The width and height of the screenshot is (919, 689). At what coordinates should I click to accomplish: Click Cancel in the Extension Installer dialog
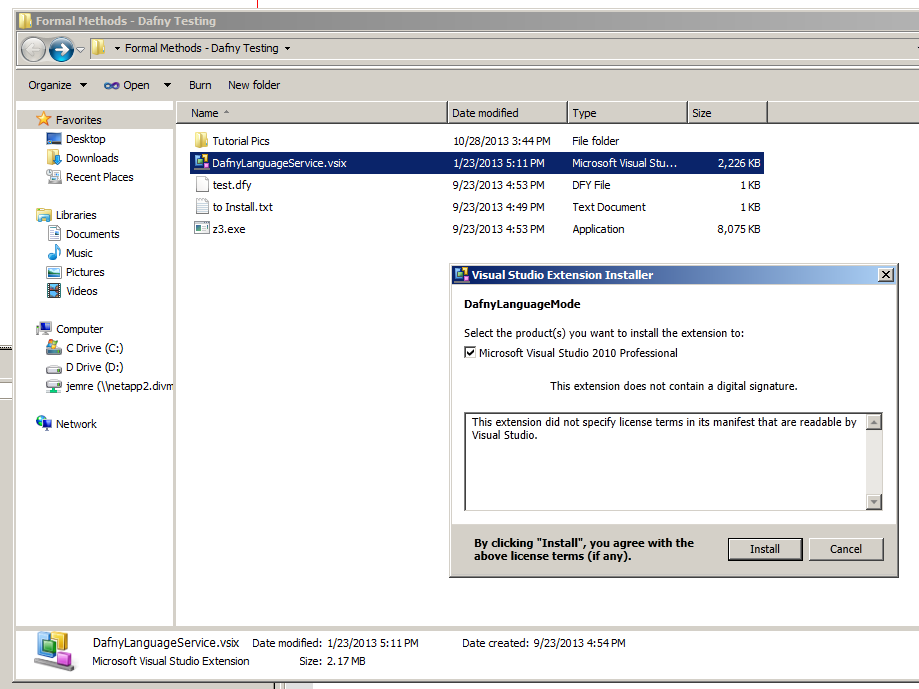[846, 549]
